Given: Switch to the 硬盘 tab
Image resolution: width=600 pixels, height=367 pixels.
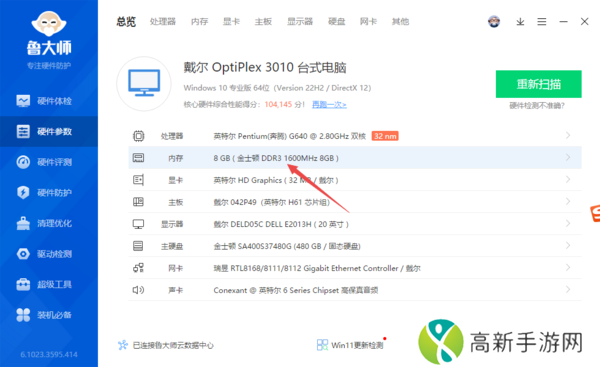Looking at the screenshot, I should (x=337, y=22).
